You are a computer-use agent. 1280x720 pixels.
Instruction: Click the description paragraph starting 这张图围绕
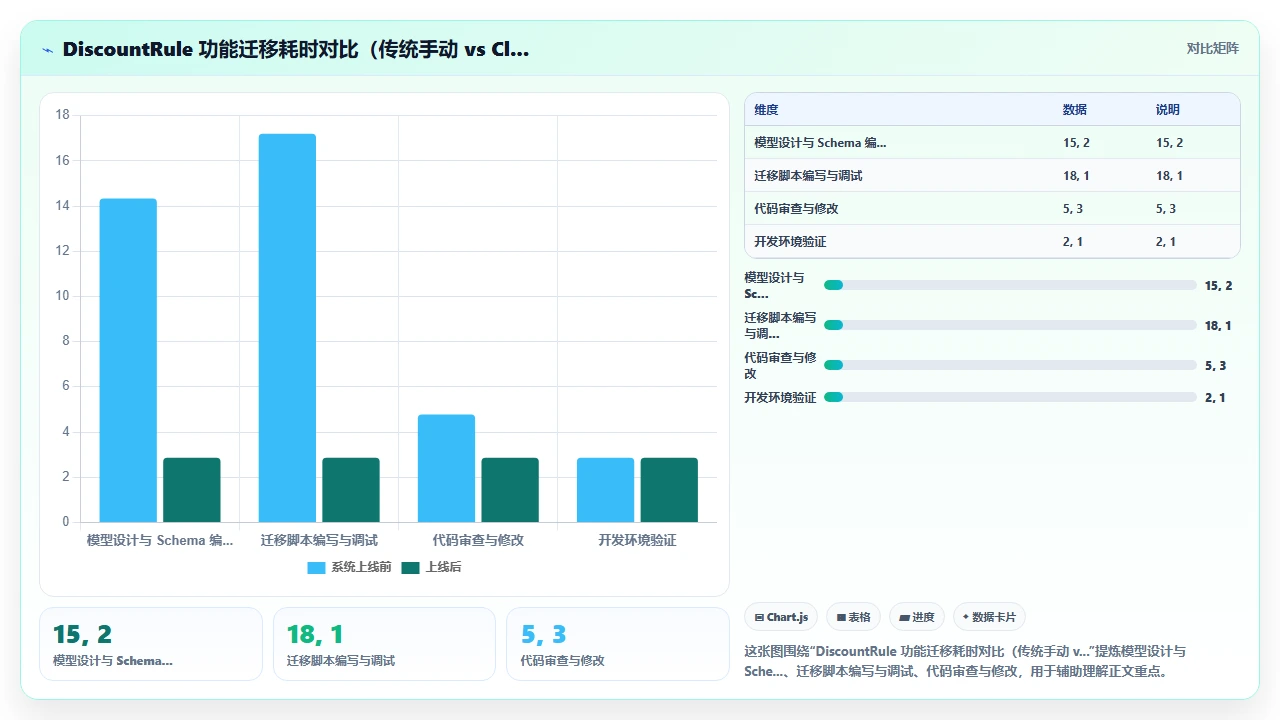[x=965, y=661]
